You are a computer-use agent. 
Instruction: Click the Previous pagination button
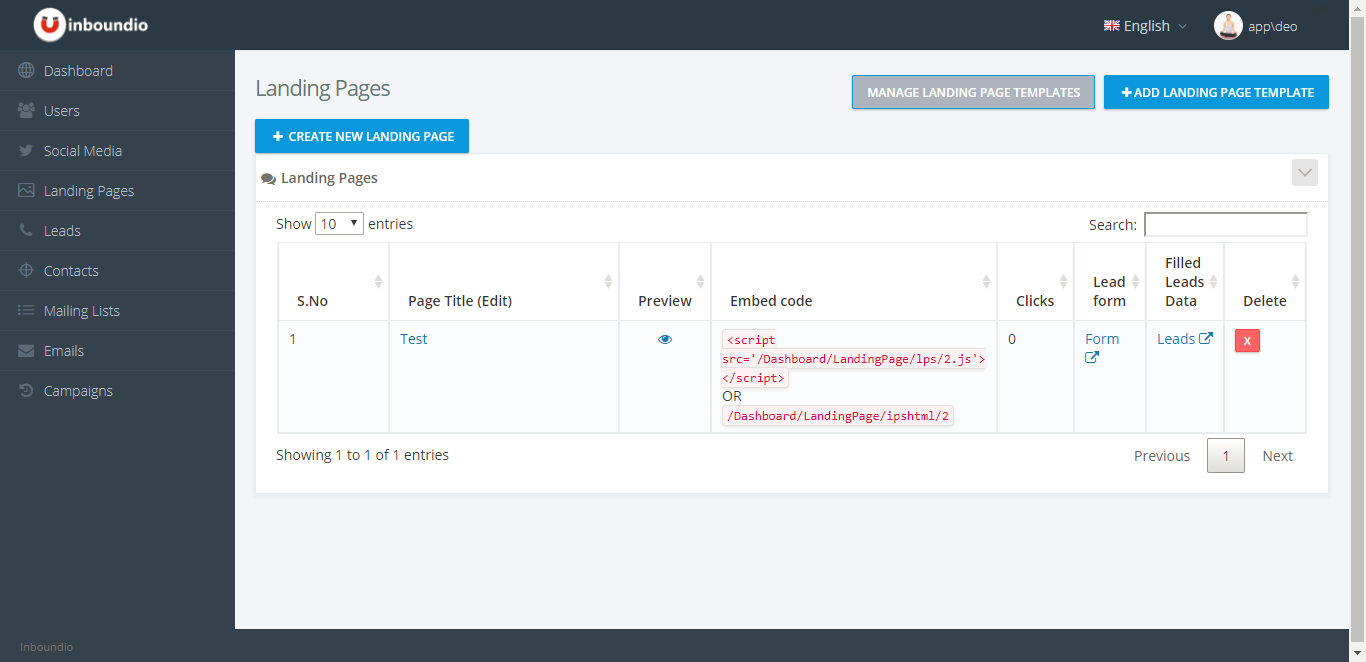(x=1162, y=456)
